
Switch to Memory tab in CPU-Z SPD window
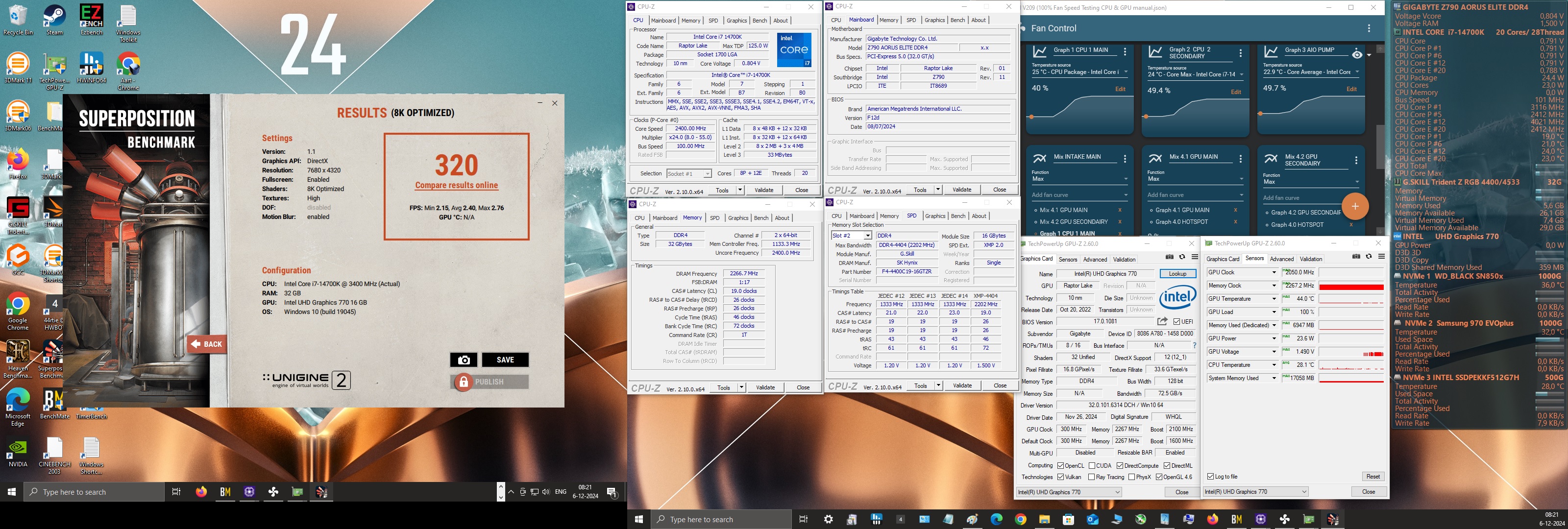click(889, 216)
